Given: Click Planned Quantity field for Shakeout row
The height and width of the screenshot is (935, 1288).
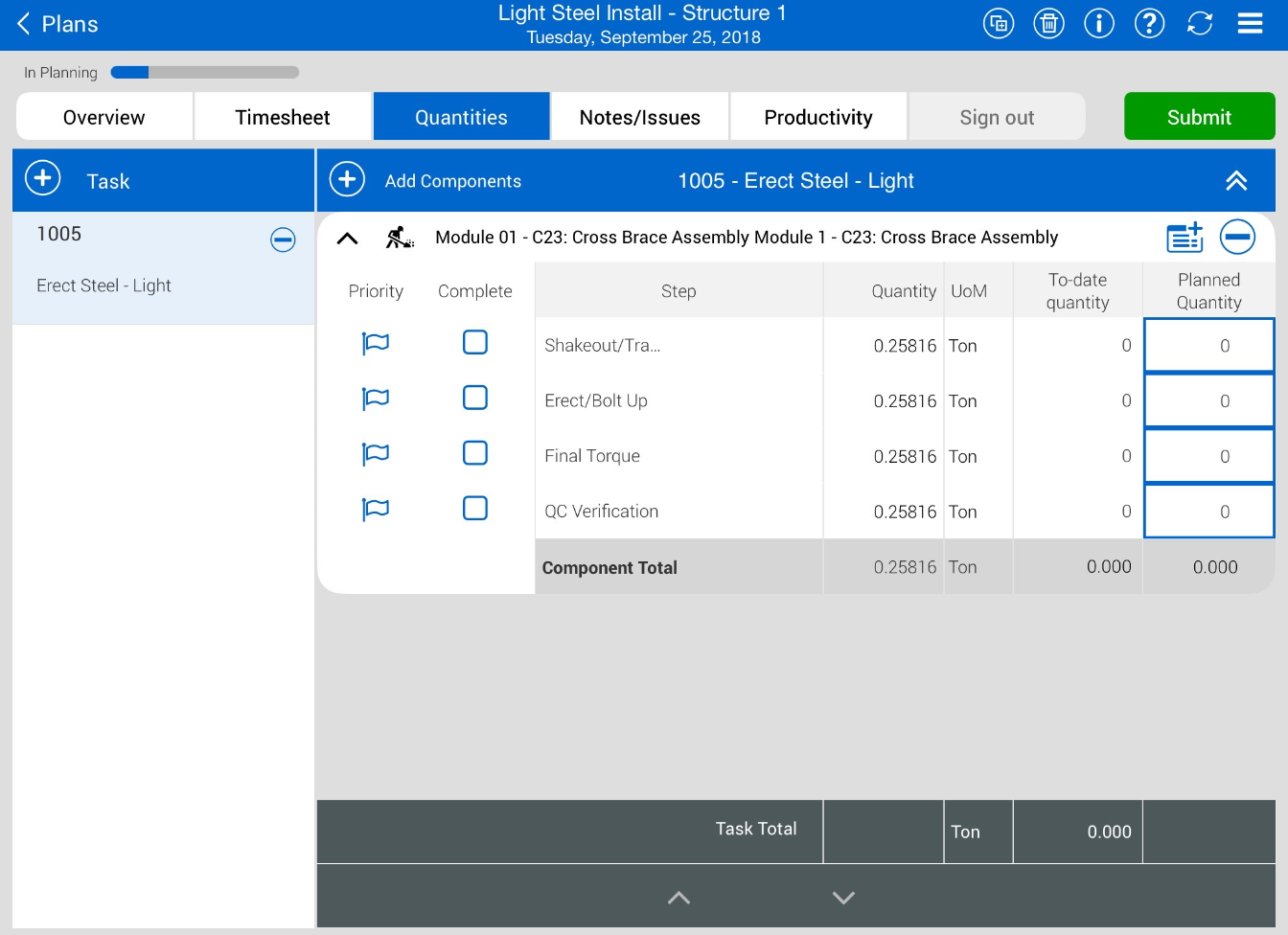Looking at the screenshot, I should tap(1208, 346).
